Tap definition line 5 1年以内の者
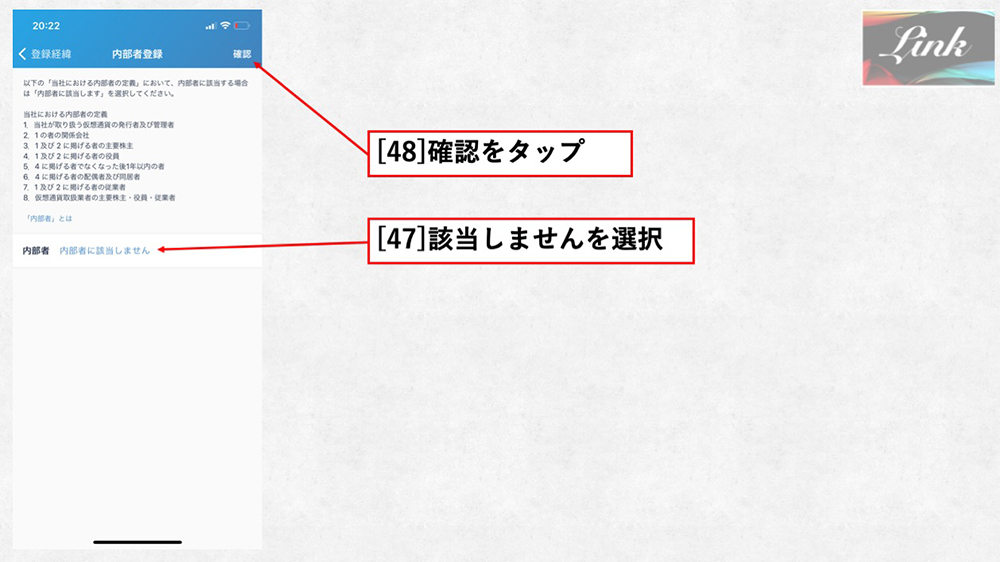This screenshot has height=562, width=1000. [94, 166]
